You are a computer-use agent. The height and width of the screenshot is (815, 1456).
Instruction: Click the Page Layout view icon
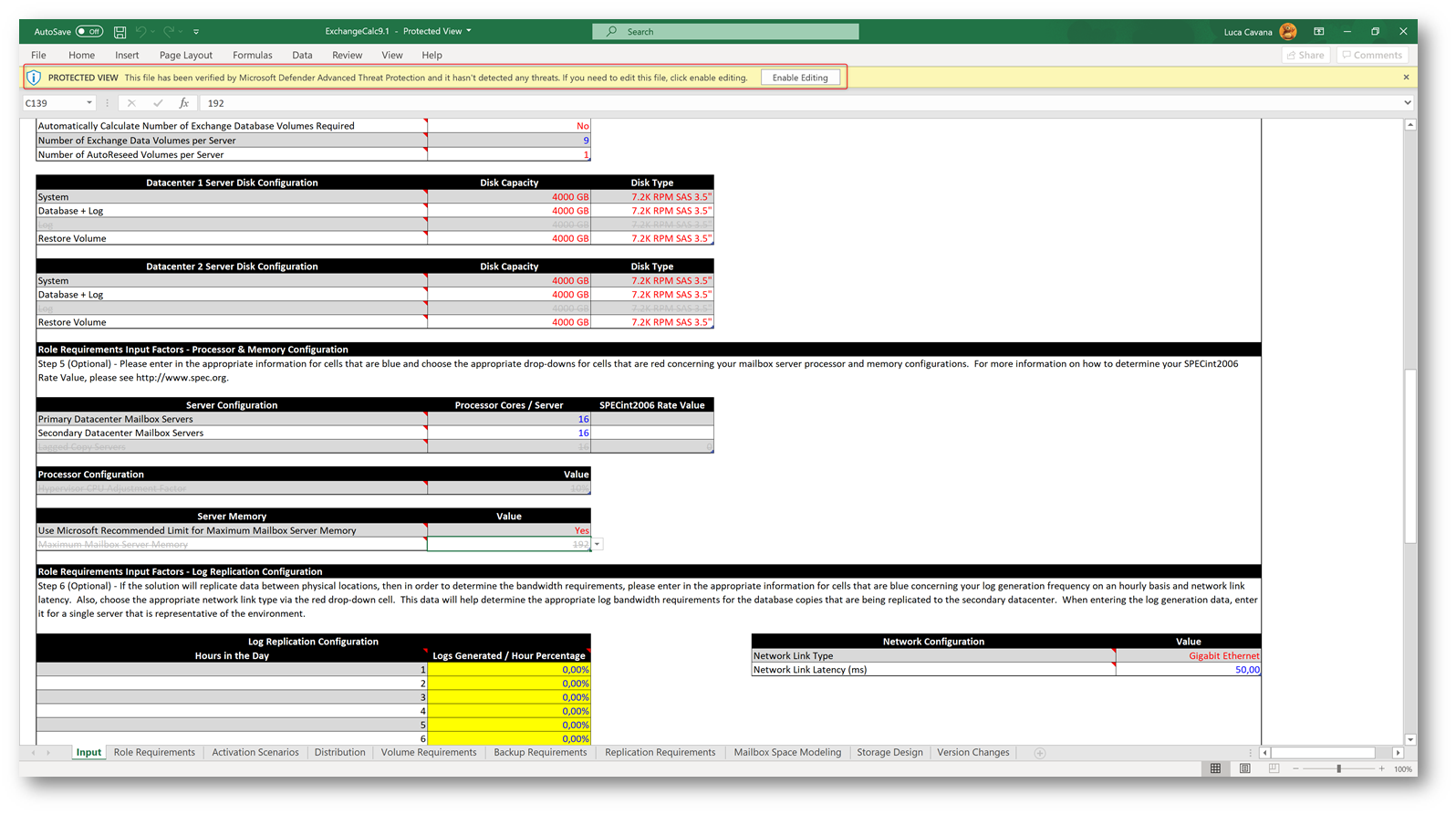(x=1244, y=769)
